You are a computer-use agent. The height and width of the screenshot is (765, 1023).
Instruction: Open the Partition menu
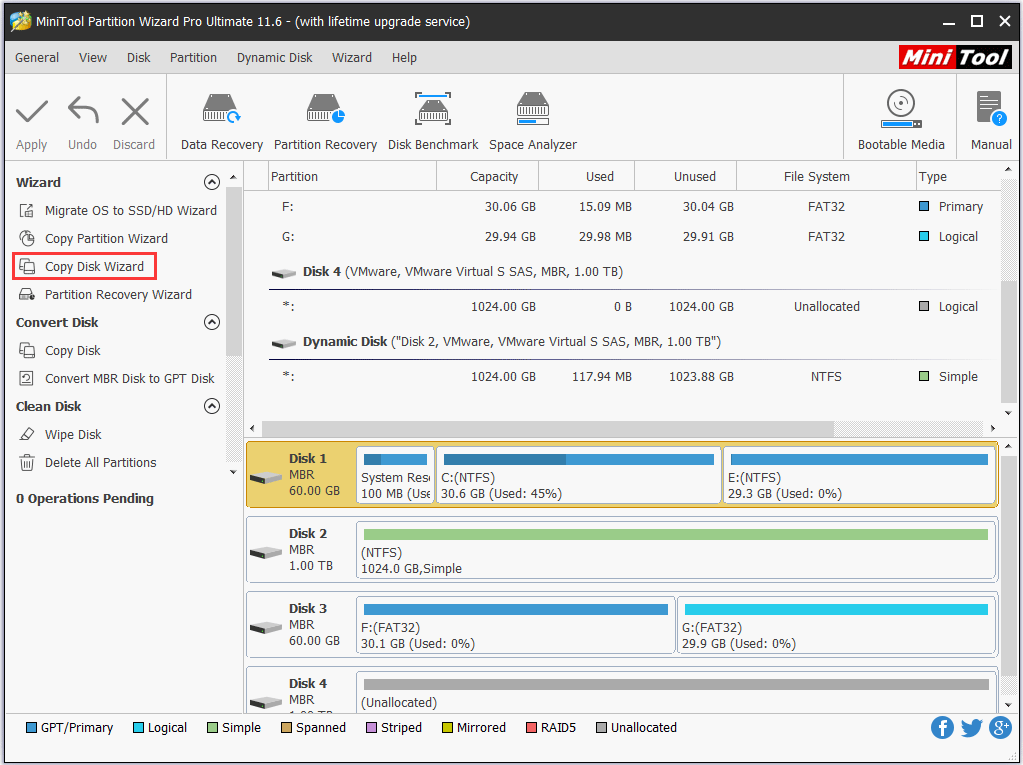pyautogui.click(x=193, y=57)
